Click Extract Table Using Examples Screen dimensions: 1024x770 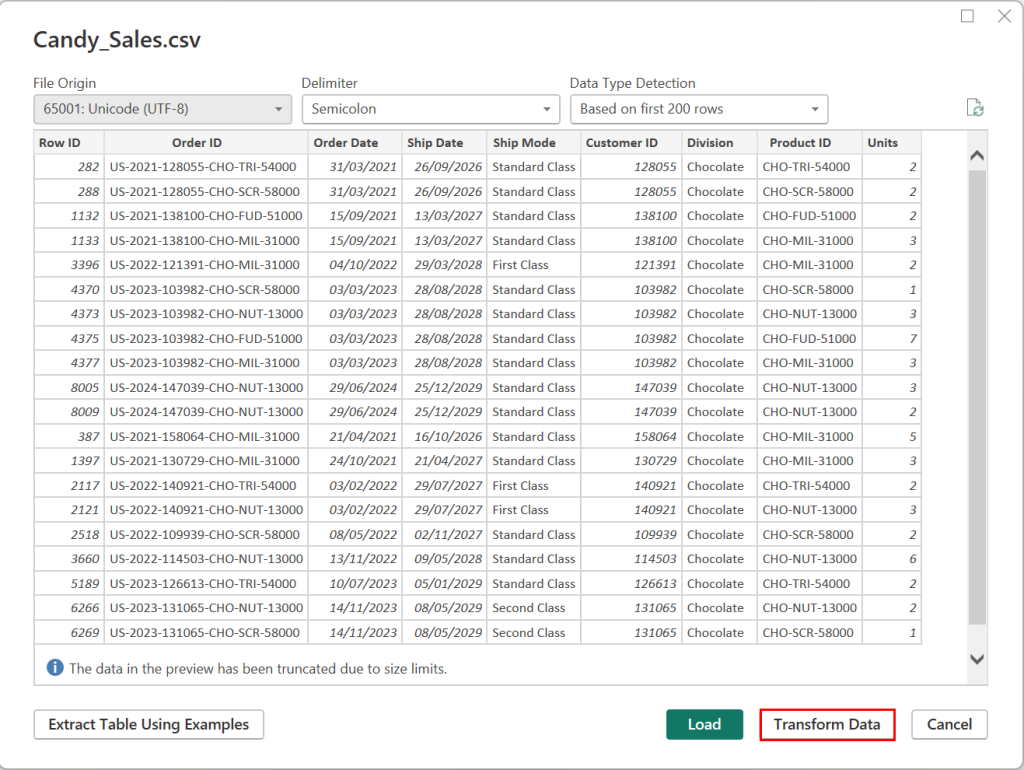[x=149, y=724]
